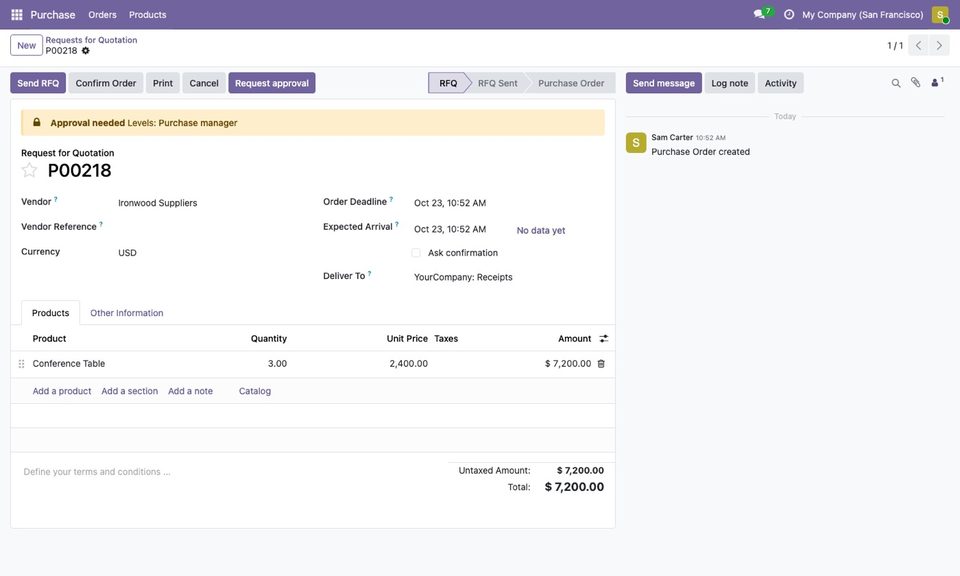
Task: Click the Request approval button
Action: point(272,83)
